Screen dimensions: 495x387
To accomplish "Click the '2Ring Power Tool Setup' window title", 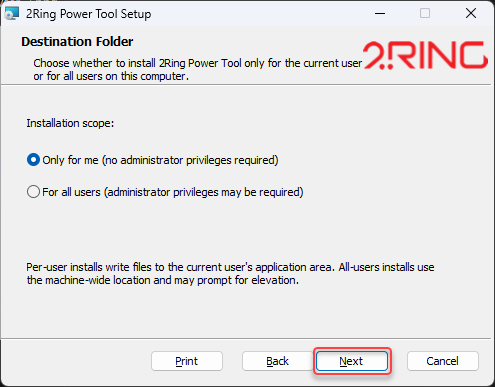I will click(x=88, y=14).
